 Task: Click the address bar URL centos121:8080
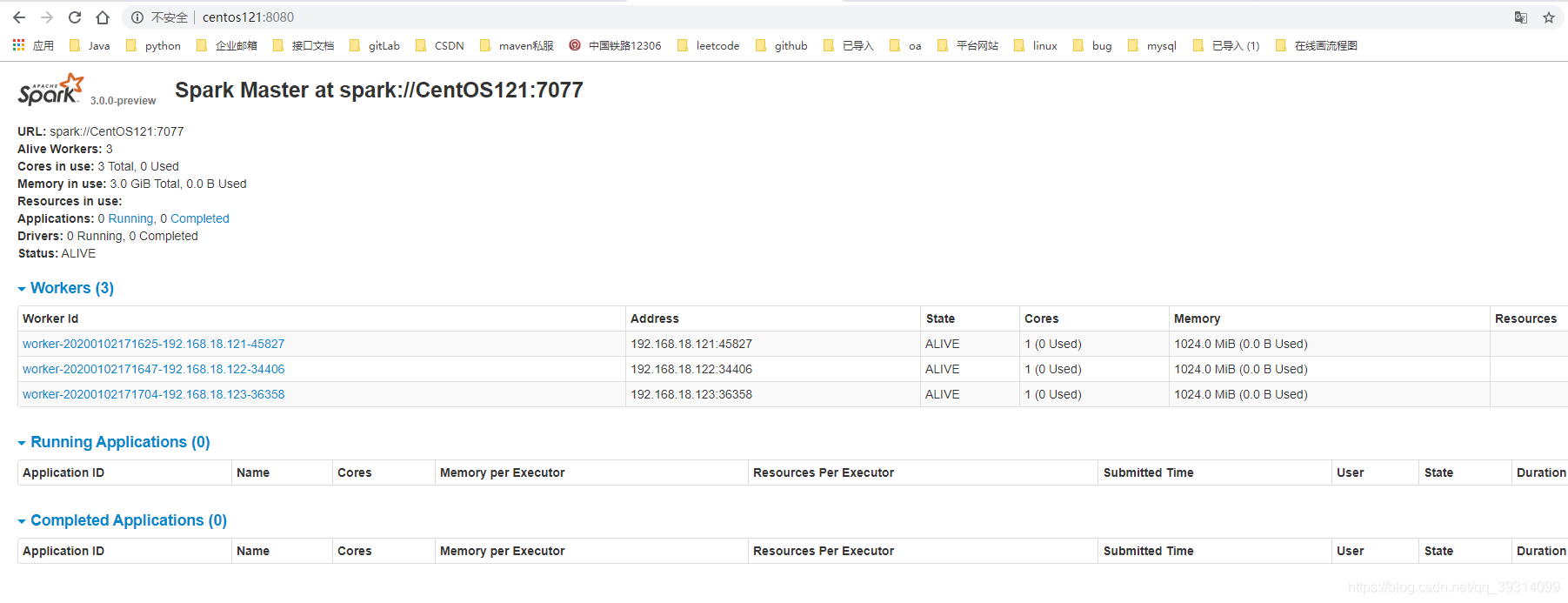point(248,17)
